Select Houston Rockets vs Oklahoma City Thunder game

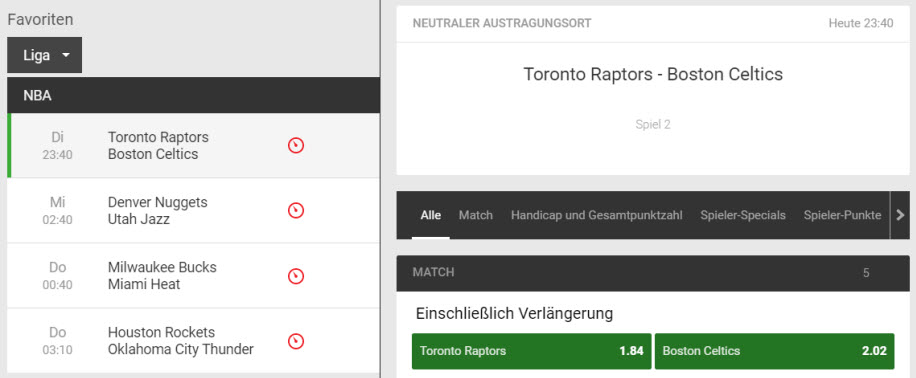point(193,341)
